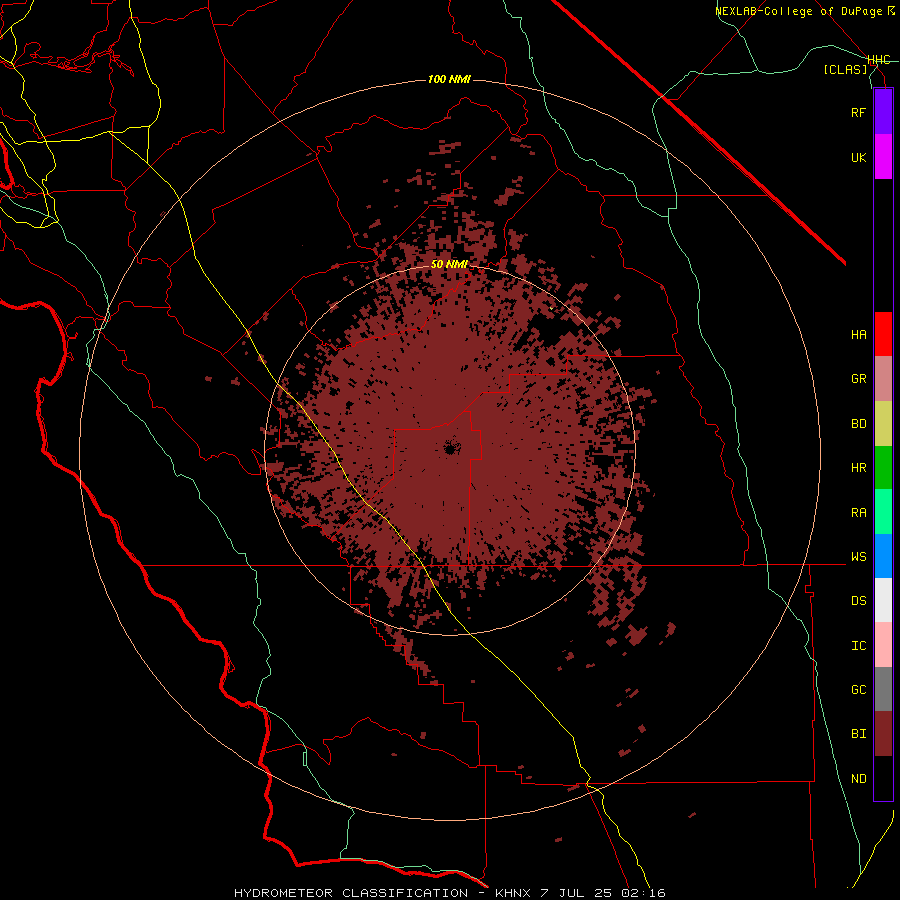Click the RF legend label
Screen dimensions: 900x900
tap(858, 112)
